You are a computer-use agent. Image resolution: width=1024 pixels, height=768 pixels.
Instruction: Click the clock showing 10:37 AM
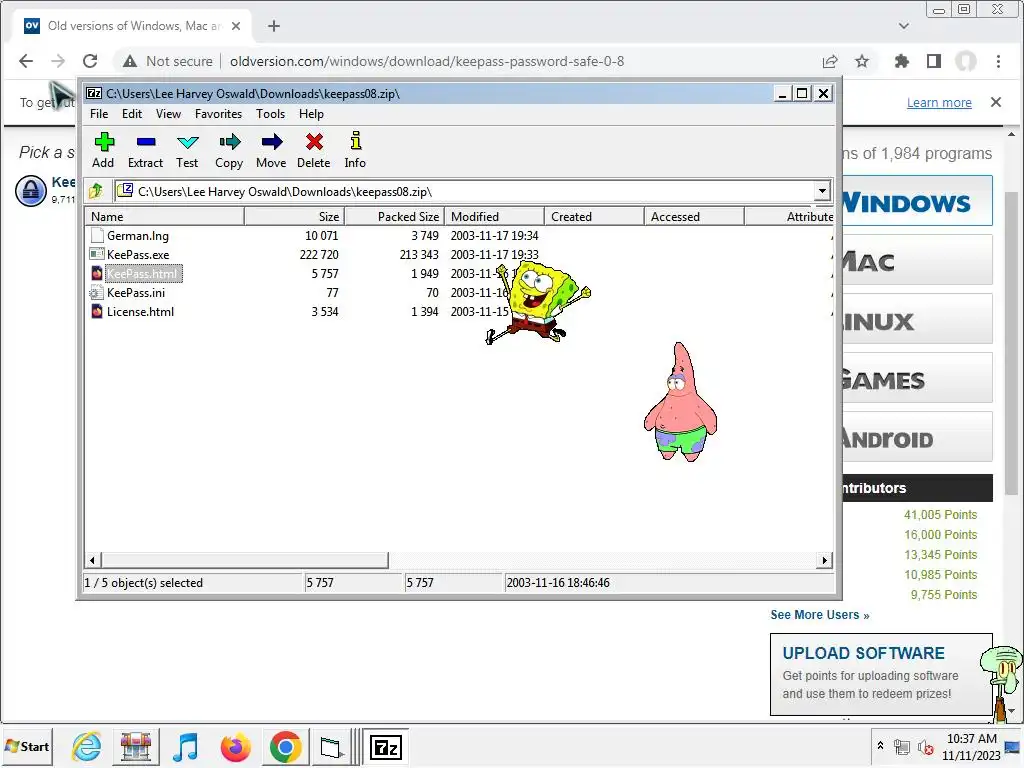point(972,739)
